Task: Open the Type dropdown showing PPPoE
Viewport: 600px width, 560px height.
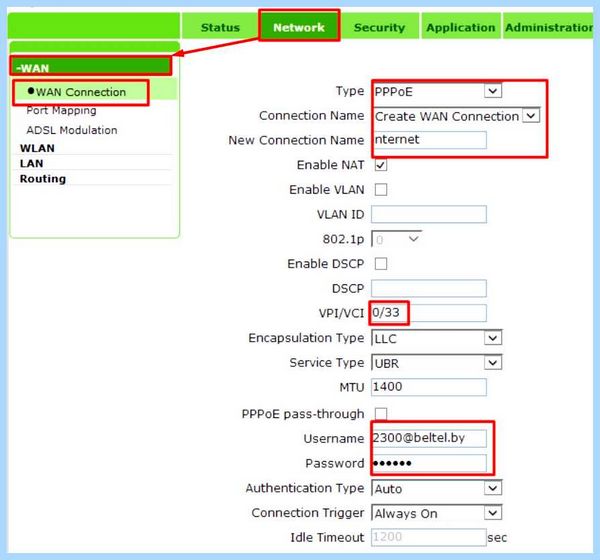Action: click(x=437, y=91)
